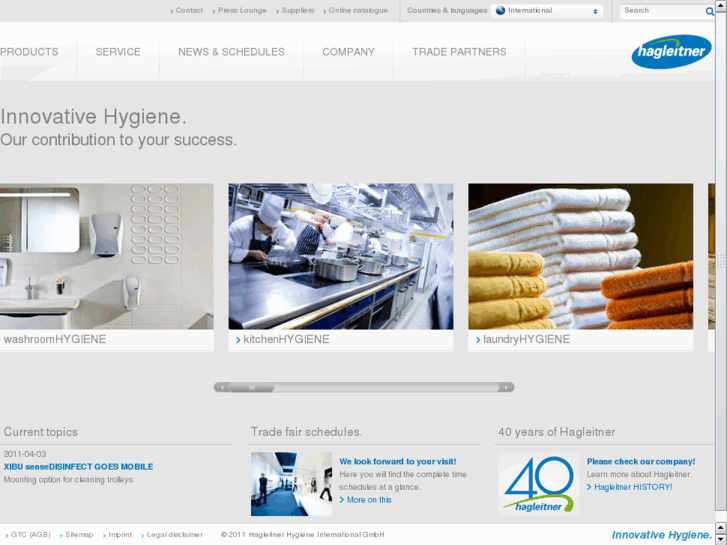This screenshot has height=545, width=727.
Task: Open the NEWS & SCHEDULES menu
Action: click(x=231, y=52)
